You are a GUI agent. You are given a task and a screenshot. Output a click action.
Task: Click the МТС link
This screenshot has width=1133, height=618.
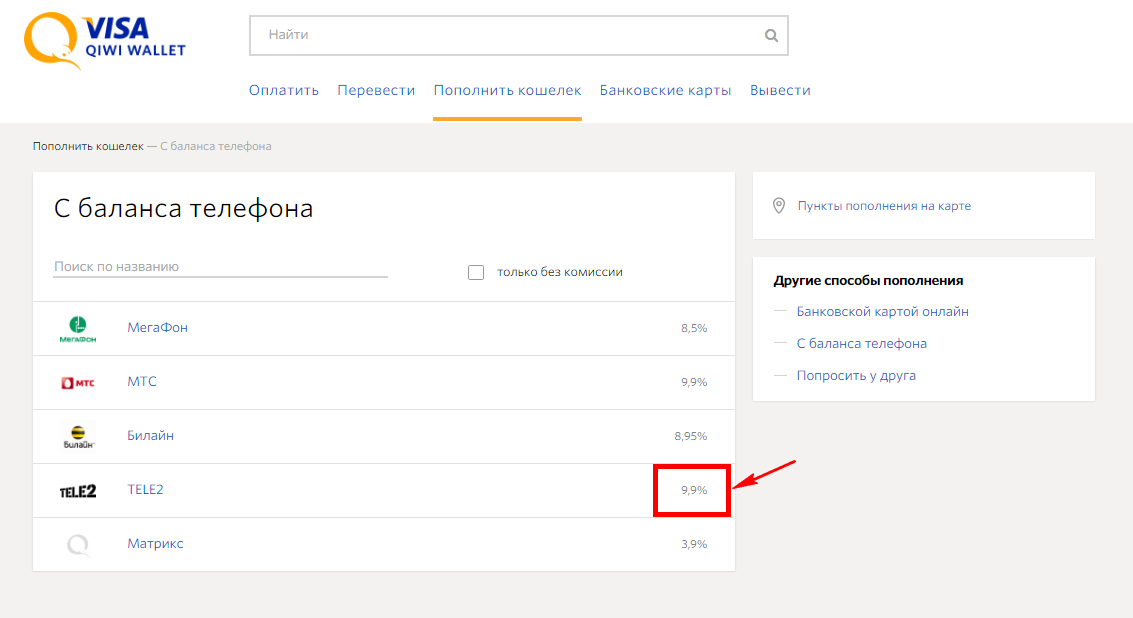[142, 382]
